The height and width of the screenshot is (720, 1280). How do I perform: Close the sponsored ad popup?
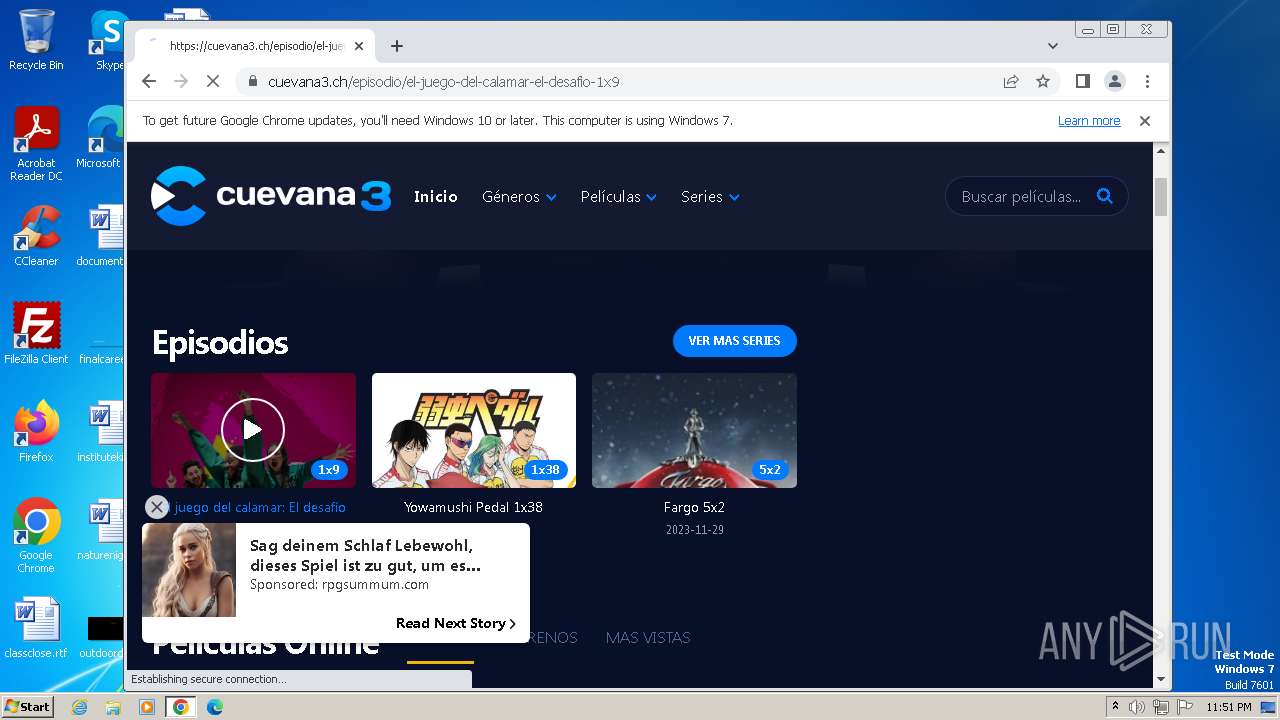[156, 507]
